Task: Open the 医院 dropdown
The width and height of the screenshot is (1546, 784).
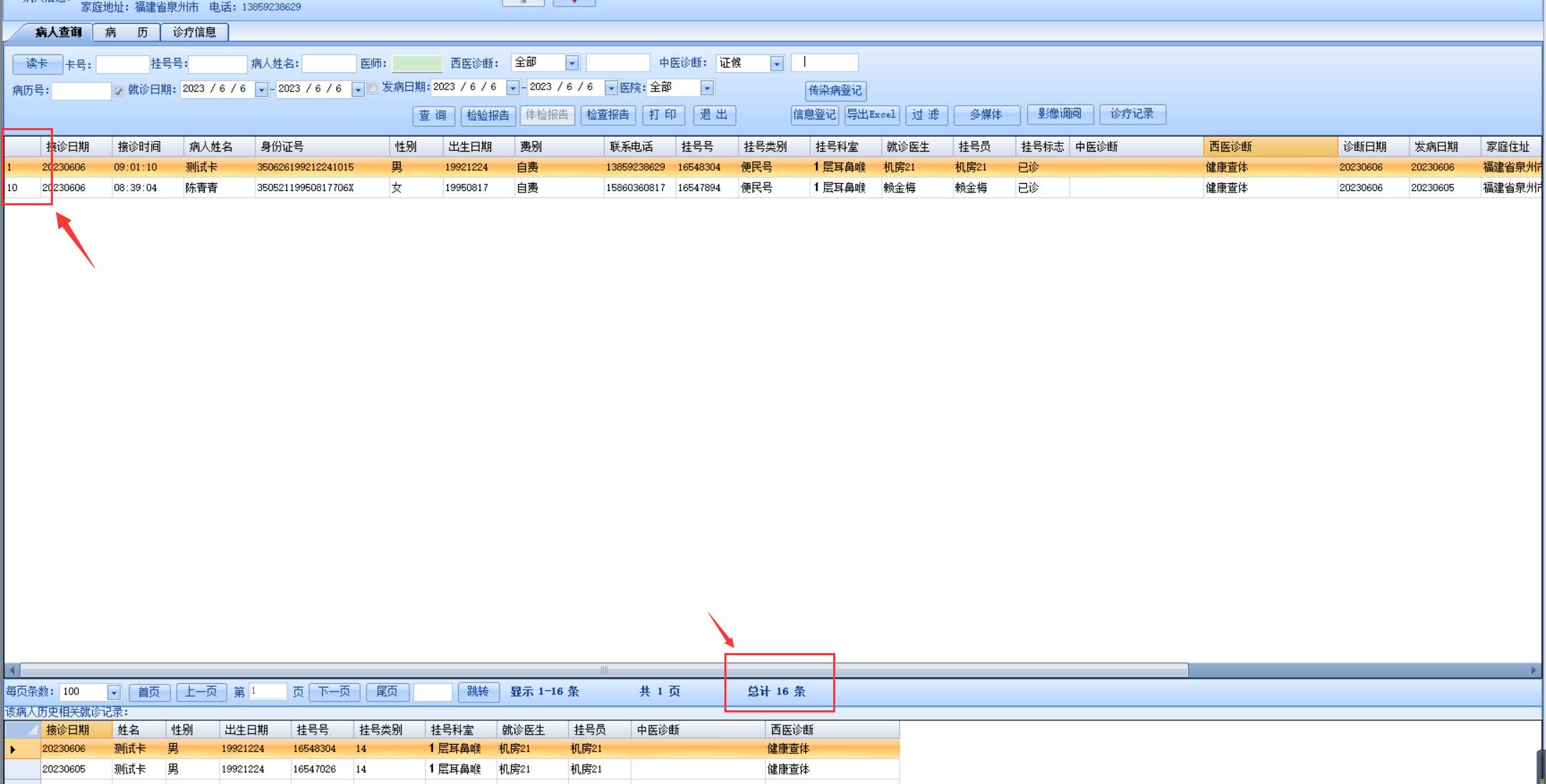Action: pyautogui.click(x=707, y=88)
